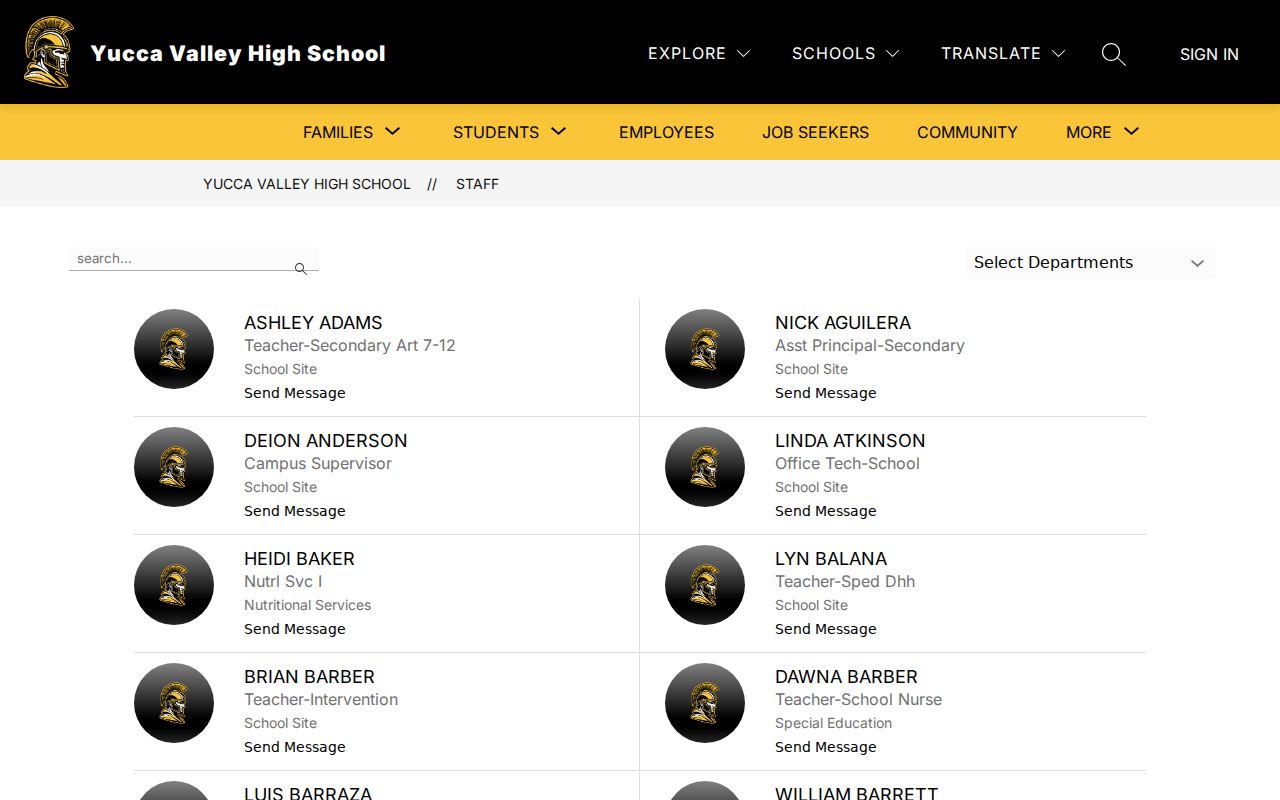Send Message to Nick Aguilera
The image size is (1280, 800).
pos(826,393)
